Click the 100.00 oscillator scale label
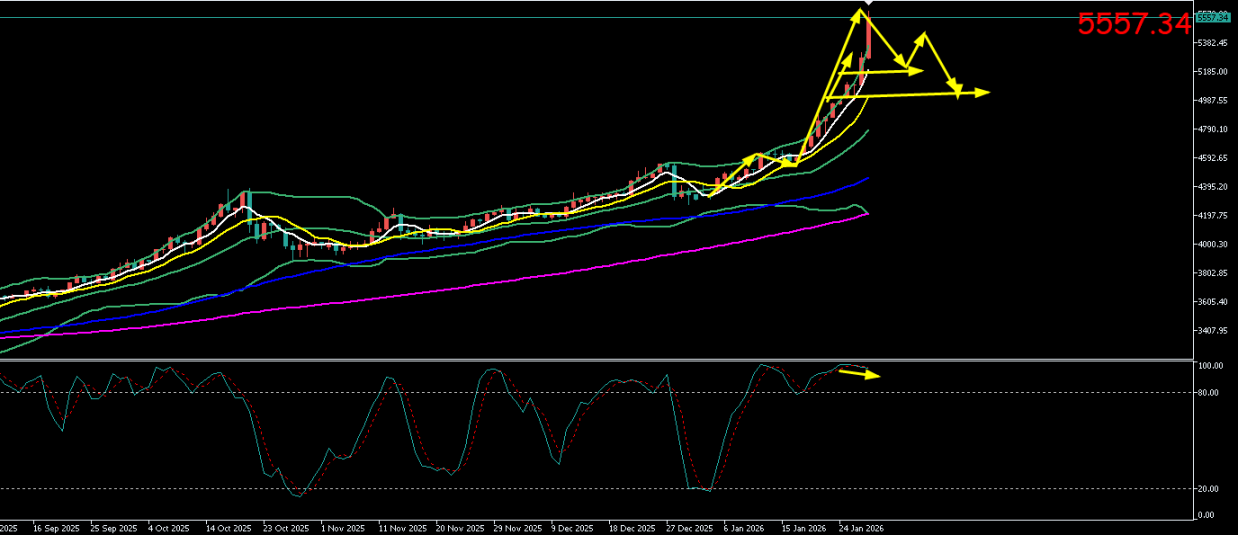Screen dimensions: 1238x535 (x=1209, y=367)
